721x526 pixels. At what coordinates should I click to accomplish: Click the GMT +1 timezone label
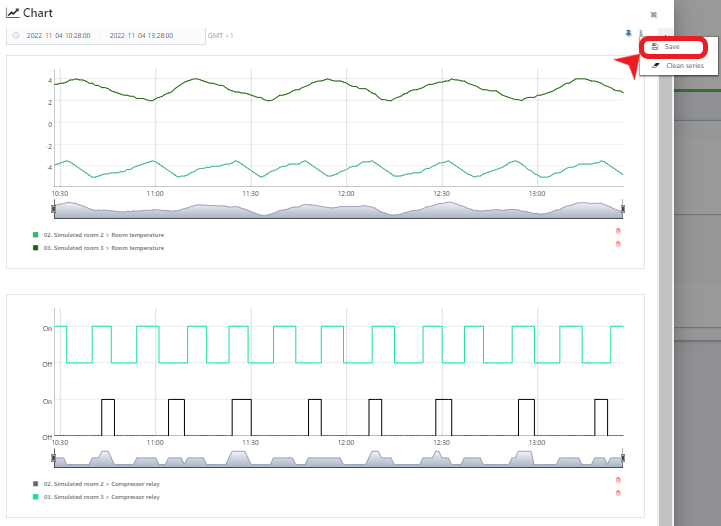220,36
